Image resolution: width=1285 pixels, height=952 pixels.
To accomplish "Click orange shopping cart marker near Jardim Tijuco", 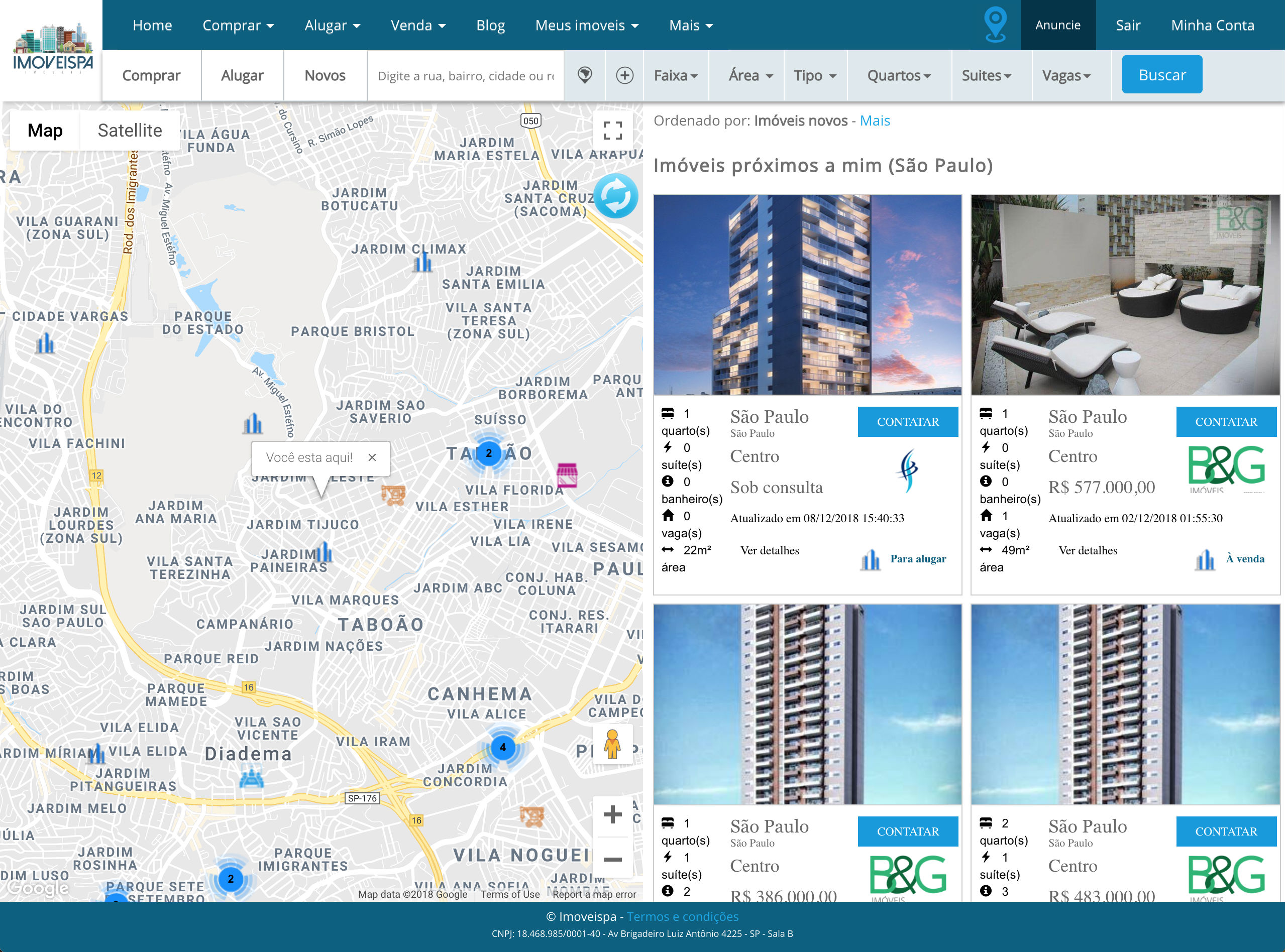I will click(393, 495).
